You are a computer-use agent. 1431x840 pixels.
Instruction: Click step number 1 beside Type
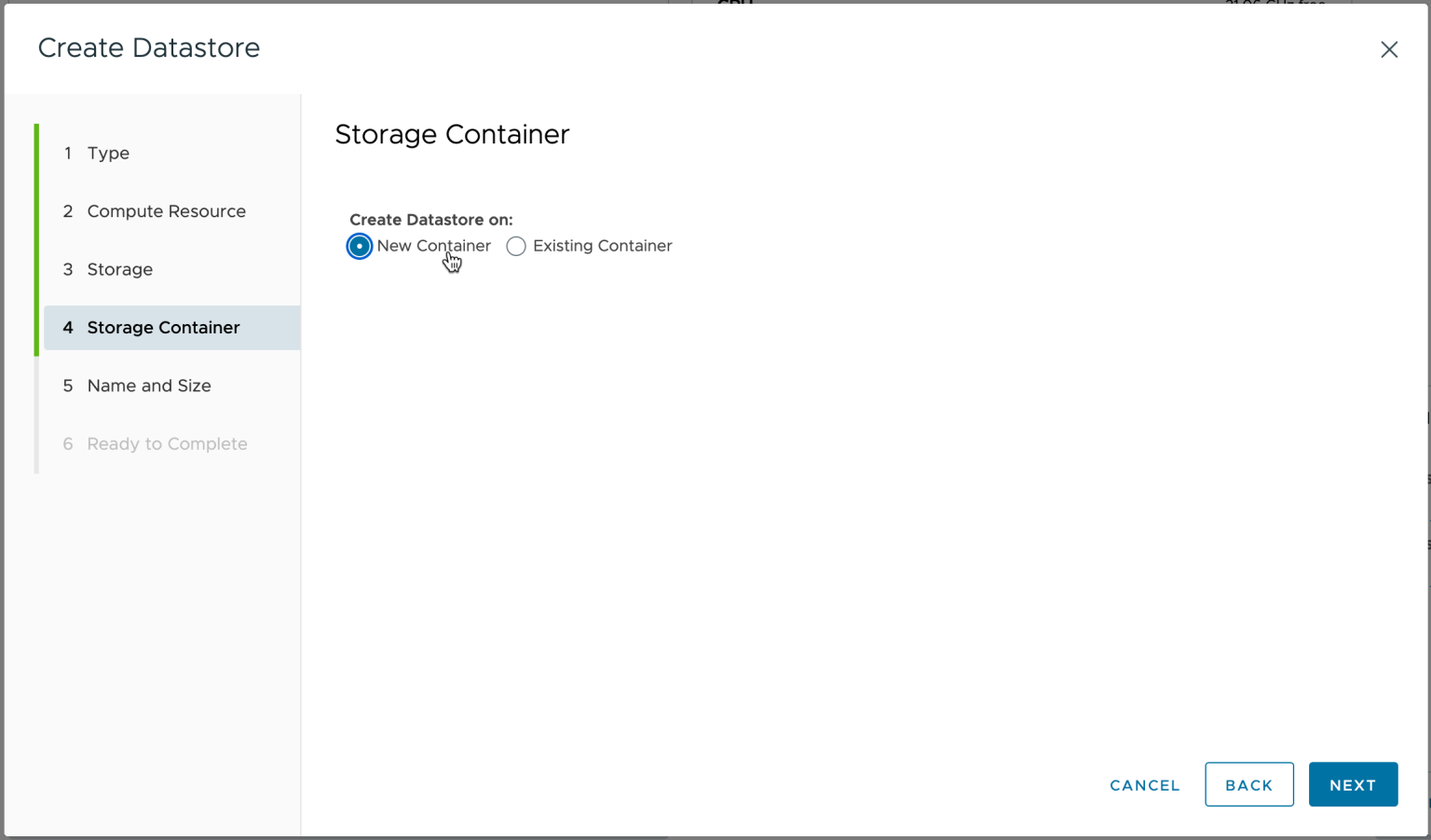tap(68, 154)
